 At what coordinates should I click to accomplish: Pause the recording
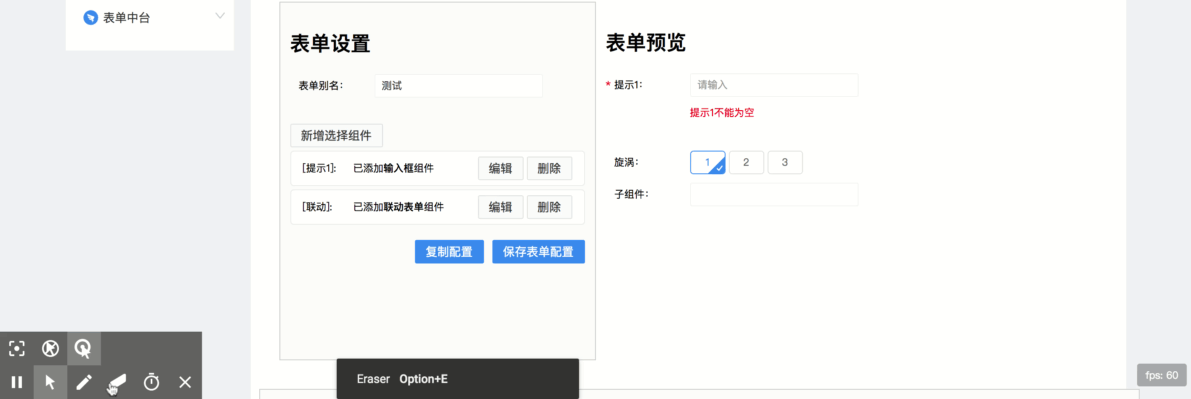[x=17, y=382]
